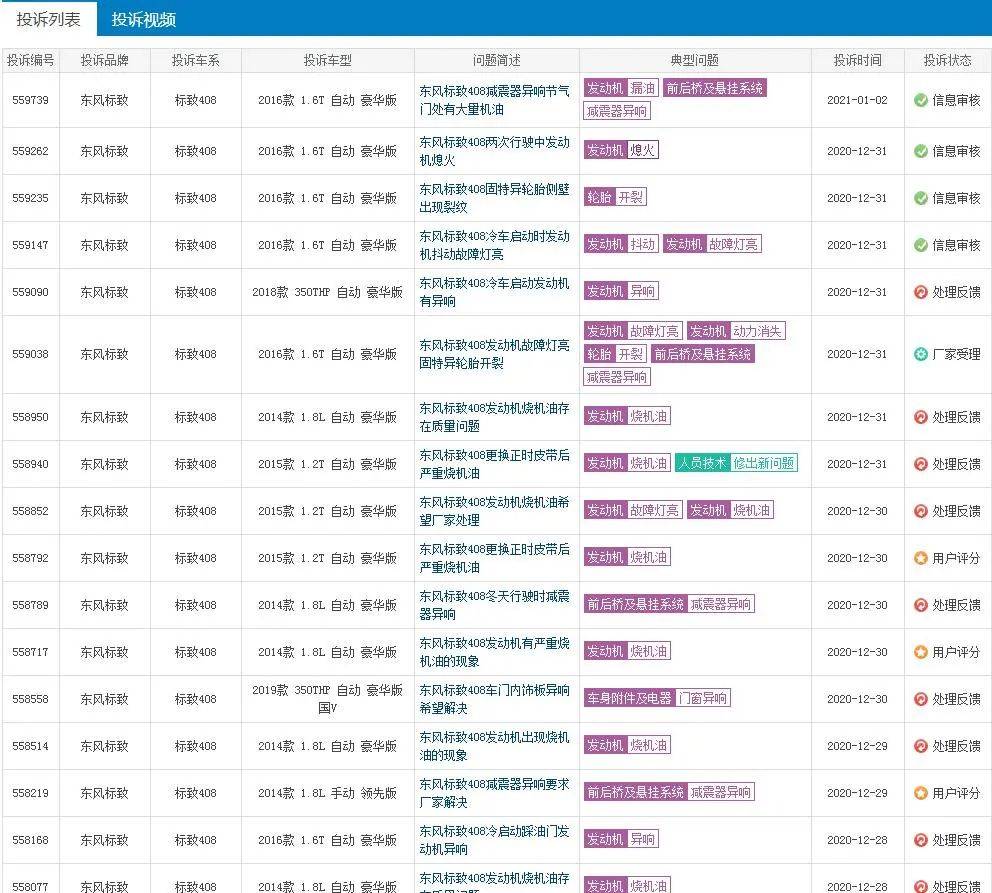The image size is (992, 893).
Task: Click the 投诉编号 column header
Action: point(30,61)
